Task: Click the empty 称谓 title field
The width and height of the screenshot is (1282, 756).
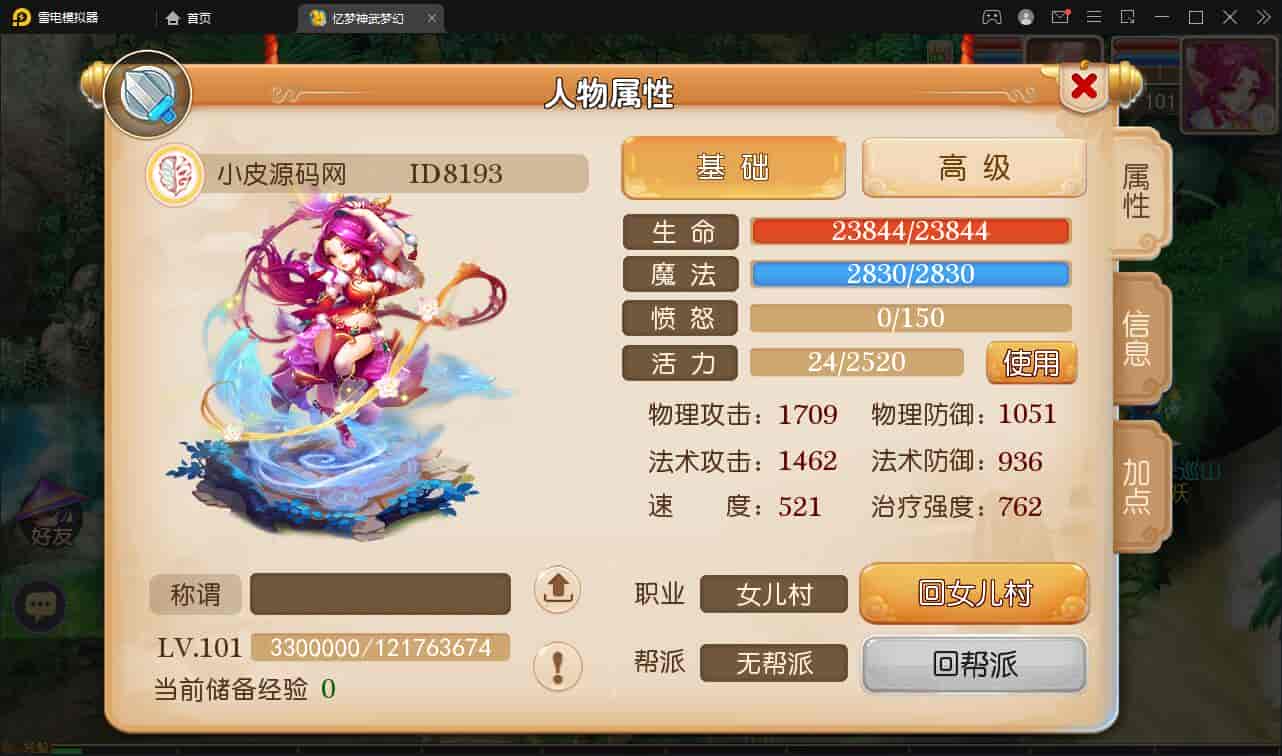Action: (380, 594)
